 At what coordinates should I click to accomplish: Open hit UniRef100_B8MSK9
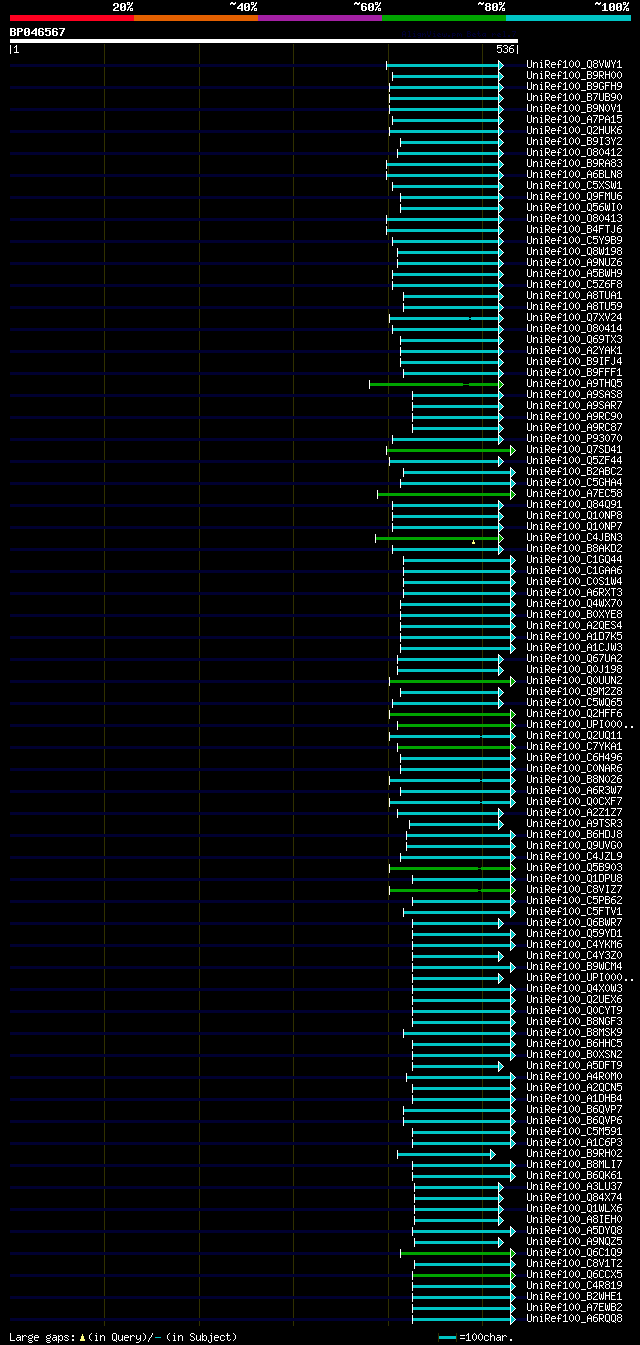click(574, 1032)
